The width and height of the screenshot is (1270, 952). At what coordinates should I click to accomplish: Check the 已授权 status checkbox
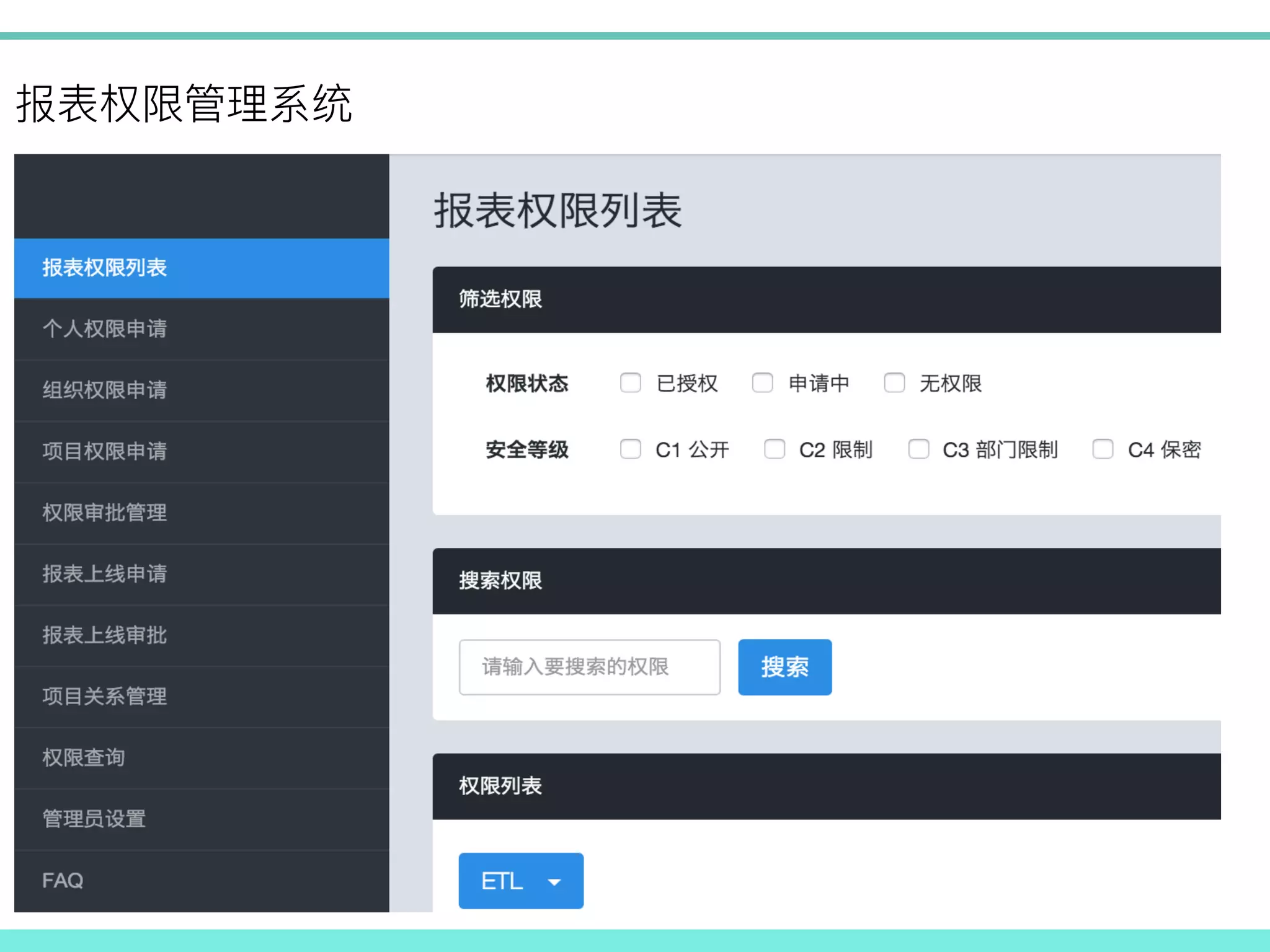(630, 383)
